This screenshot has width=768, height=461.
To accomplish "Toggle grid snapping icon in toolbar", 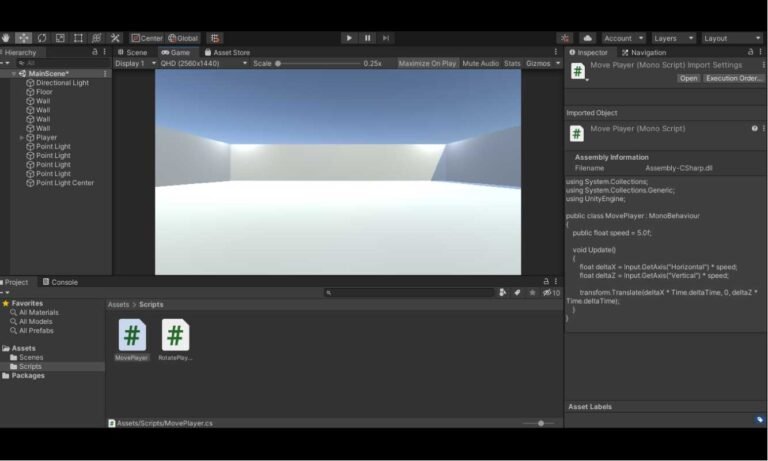I will tap(215, 38).
